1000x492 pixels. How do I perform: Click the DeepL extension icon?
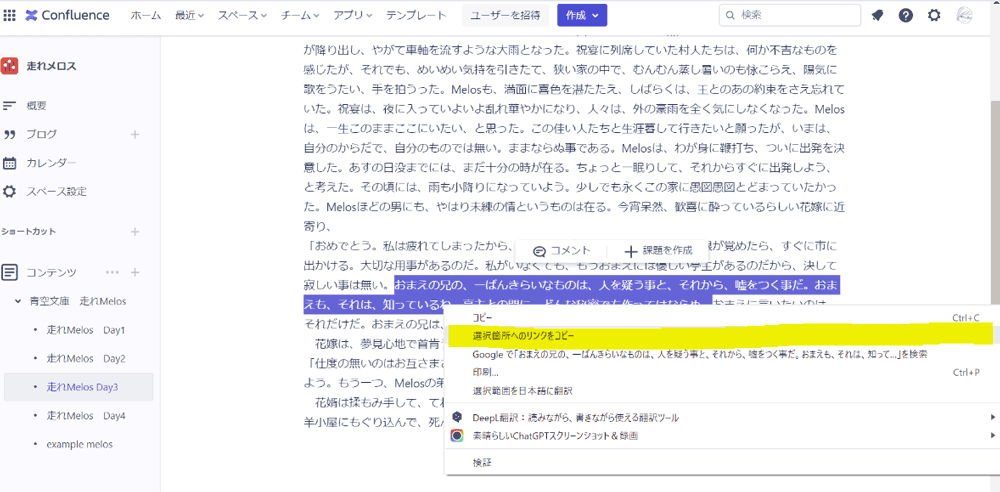(457, 417)
